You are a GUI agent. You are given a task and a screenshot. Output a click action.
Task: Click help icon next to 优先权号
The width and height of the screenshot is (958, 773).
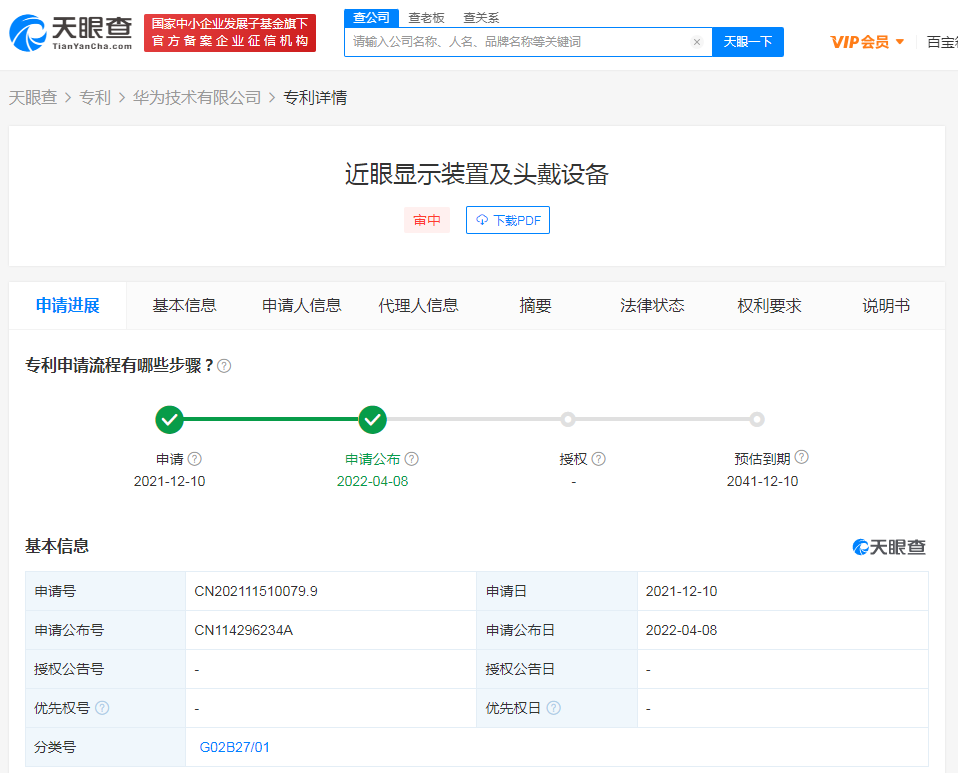pos(102,708)
